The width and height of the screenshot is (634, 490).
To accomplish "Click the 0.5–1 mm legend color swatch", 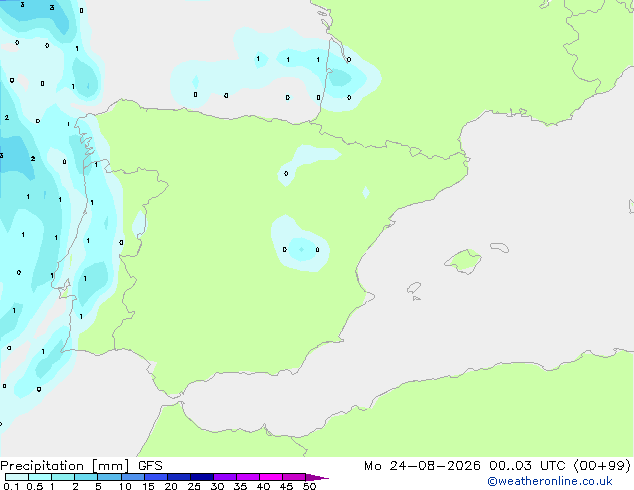I will pyautogui.click(x=40, y=477).
